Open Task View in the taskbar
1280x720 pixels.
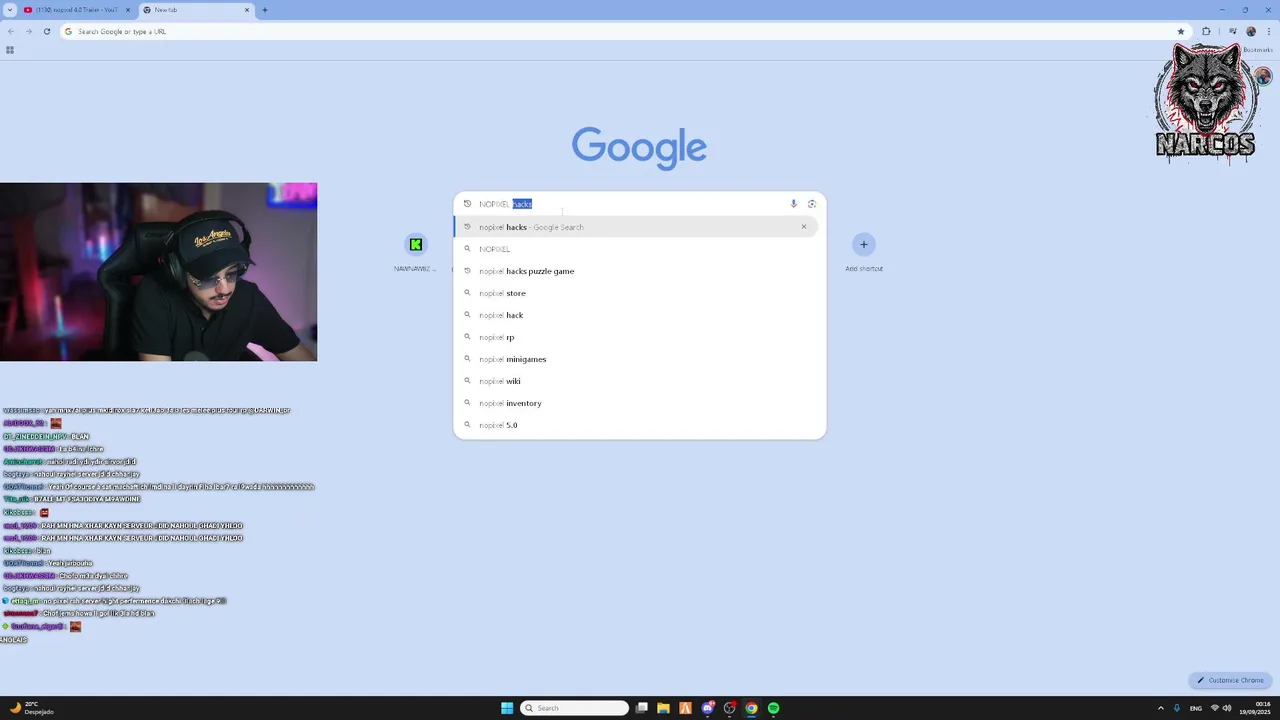[642, 708]
